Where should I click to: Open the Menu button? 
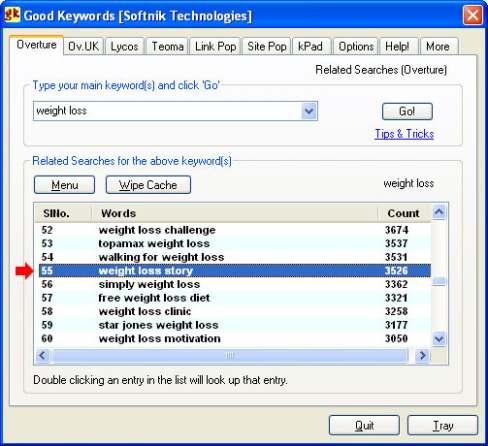tap(64, 185)
